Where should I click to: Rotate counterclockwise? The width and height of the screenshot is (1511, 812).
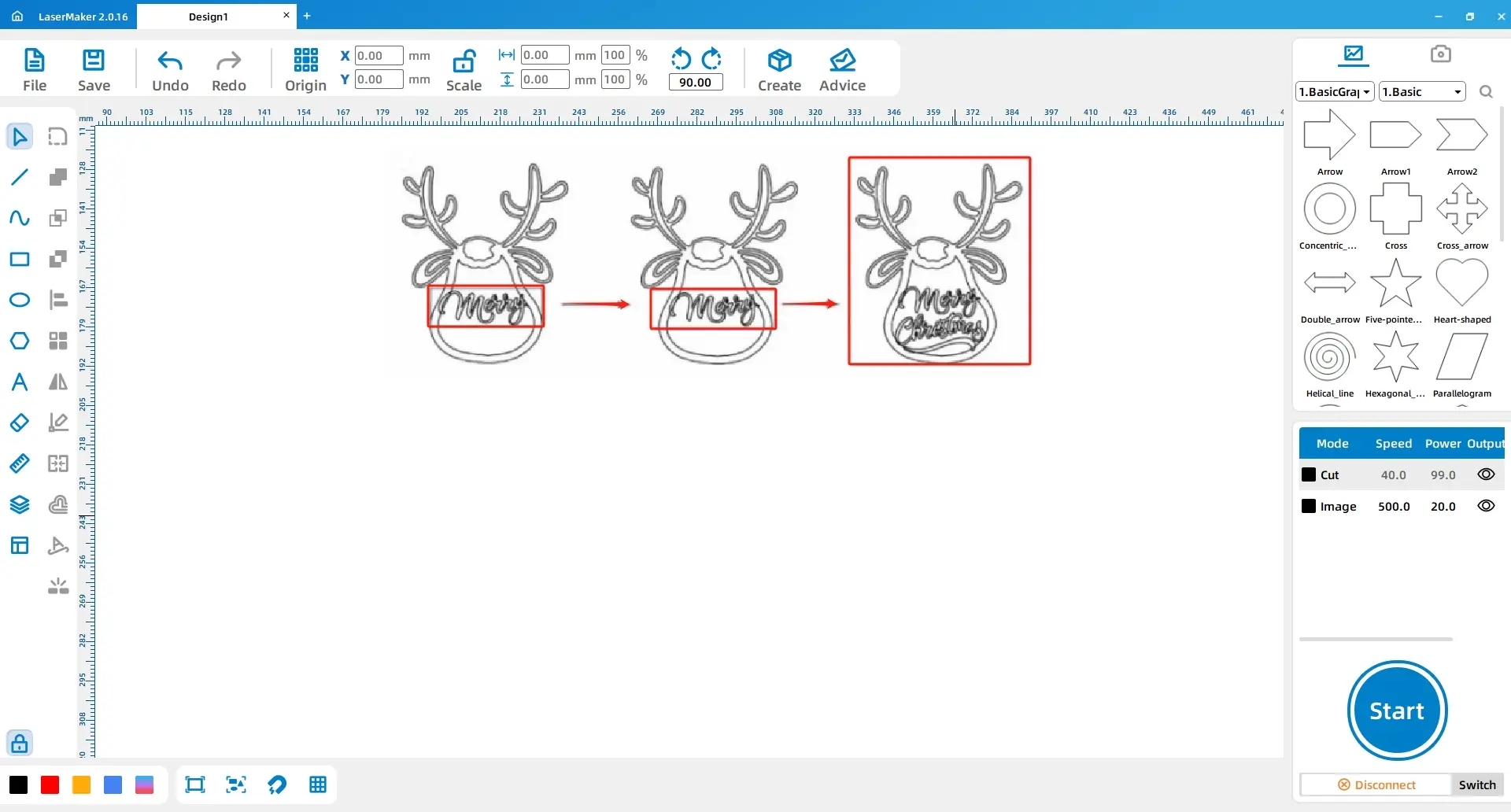click(681, 59)
